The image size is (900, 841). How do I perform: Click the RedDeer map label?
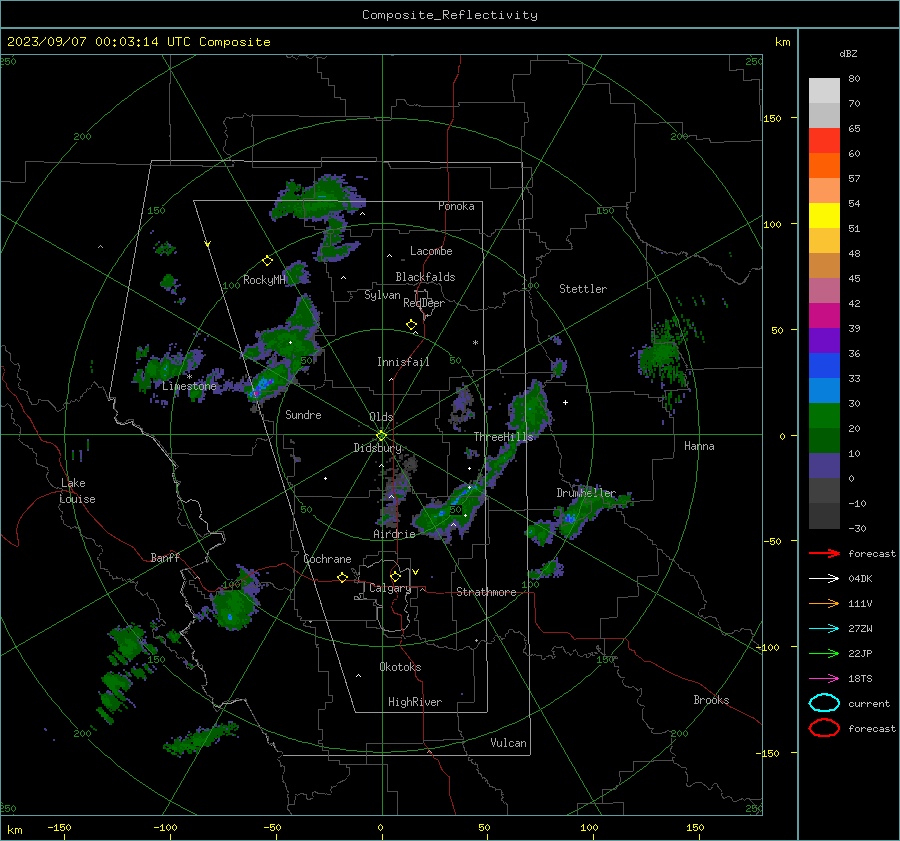coord(424,303)
